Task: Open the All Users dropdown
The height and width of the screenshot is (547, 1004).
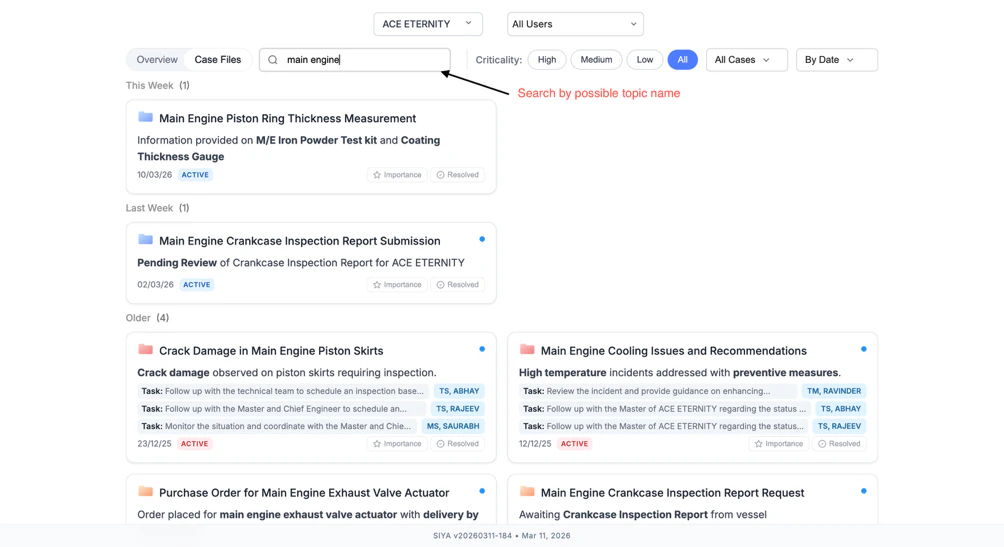Action: click(575, 24)
